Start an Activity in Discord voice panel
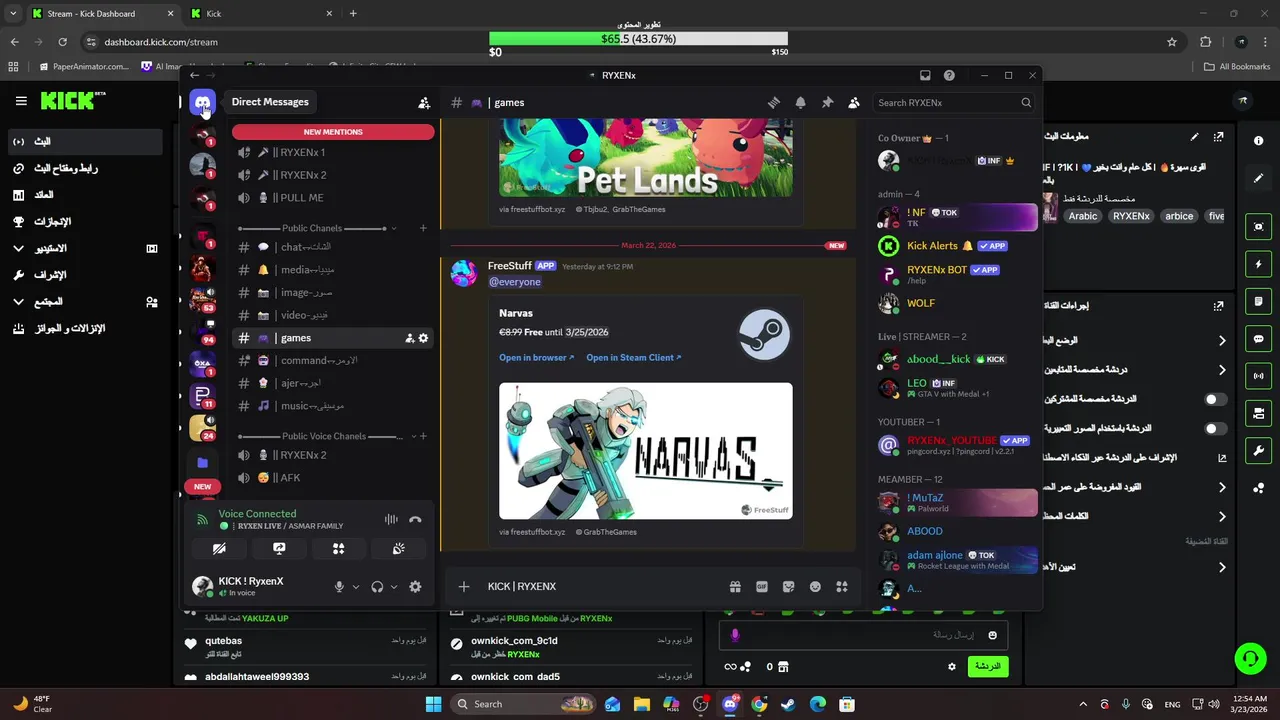 click(338, 548)
